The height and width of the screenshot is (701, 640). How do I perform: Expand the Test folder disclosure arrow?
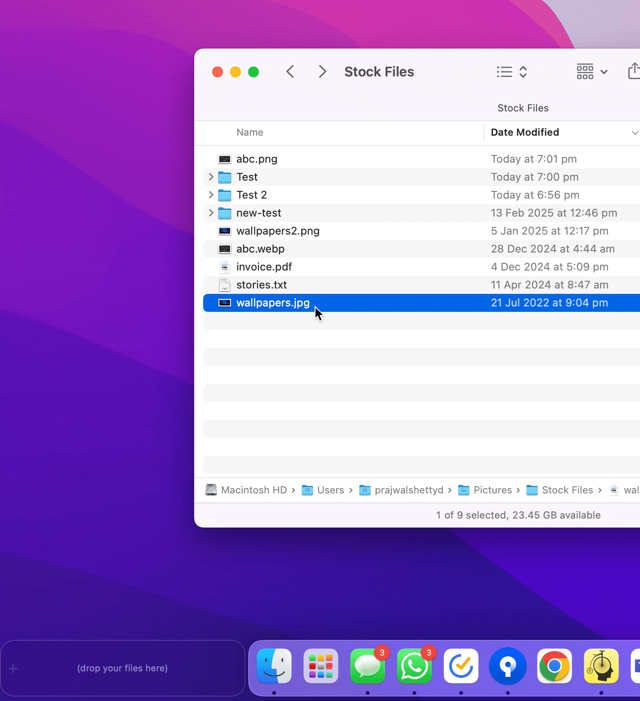point(211,177)
